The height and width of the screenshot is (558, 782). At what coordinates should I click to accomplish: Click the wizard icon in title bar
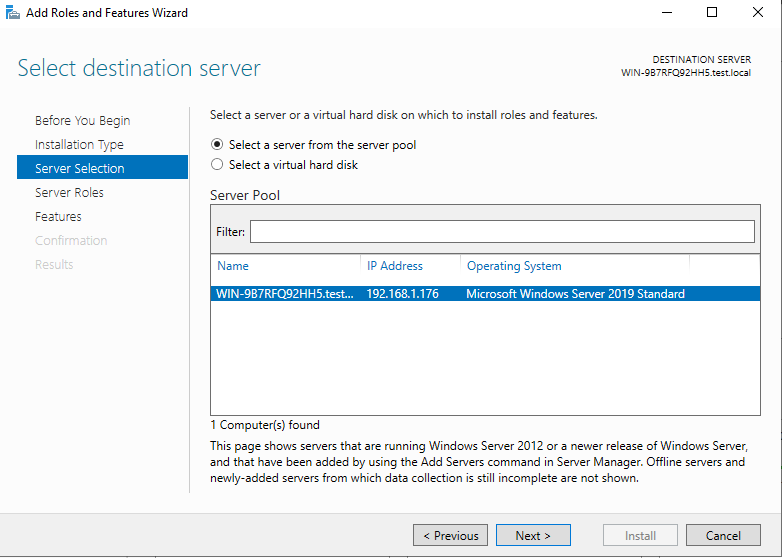(x=12, y=13)
